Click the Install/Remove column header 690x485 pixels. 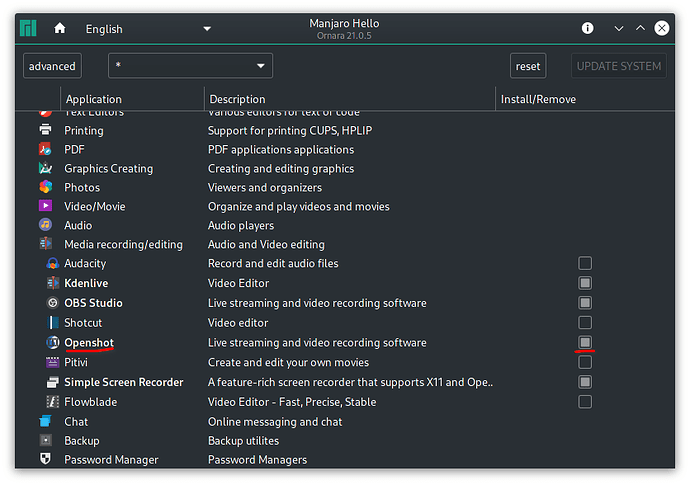(585, 99)
